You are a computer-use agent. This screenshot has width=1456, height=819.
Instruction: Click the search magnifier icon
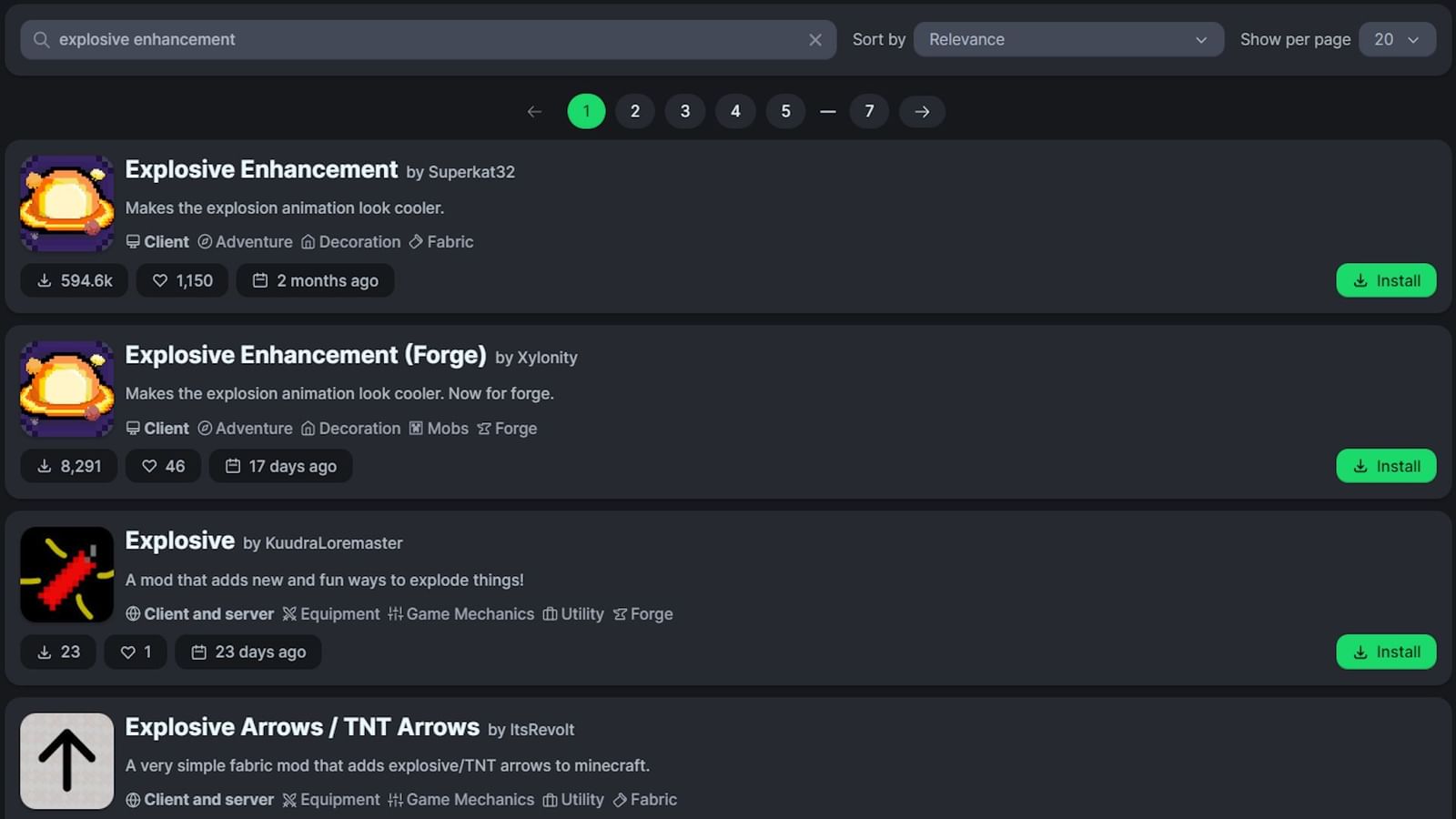(x=41, y=39)
